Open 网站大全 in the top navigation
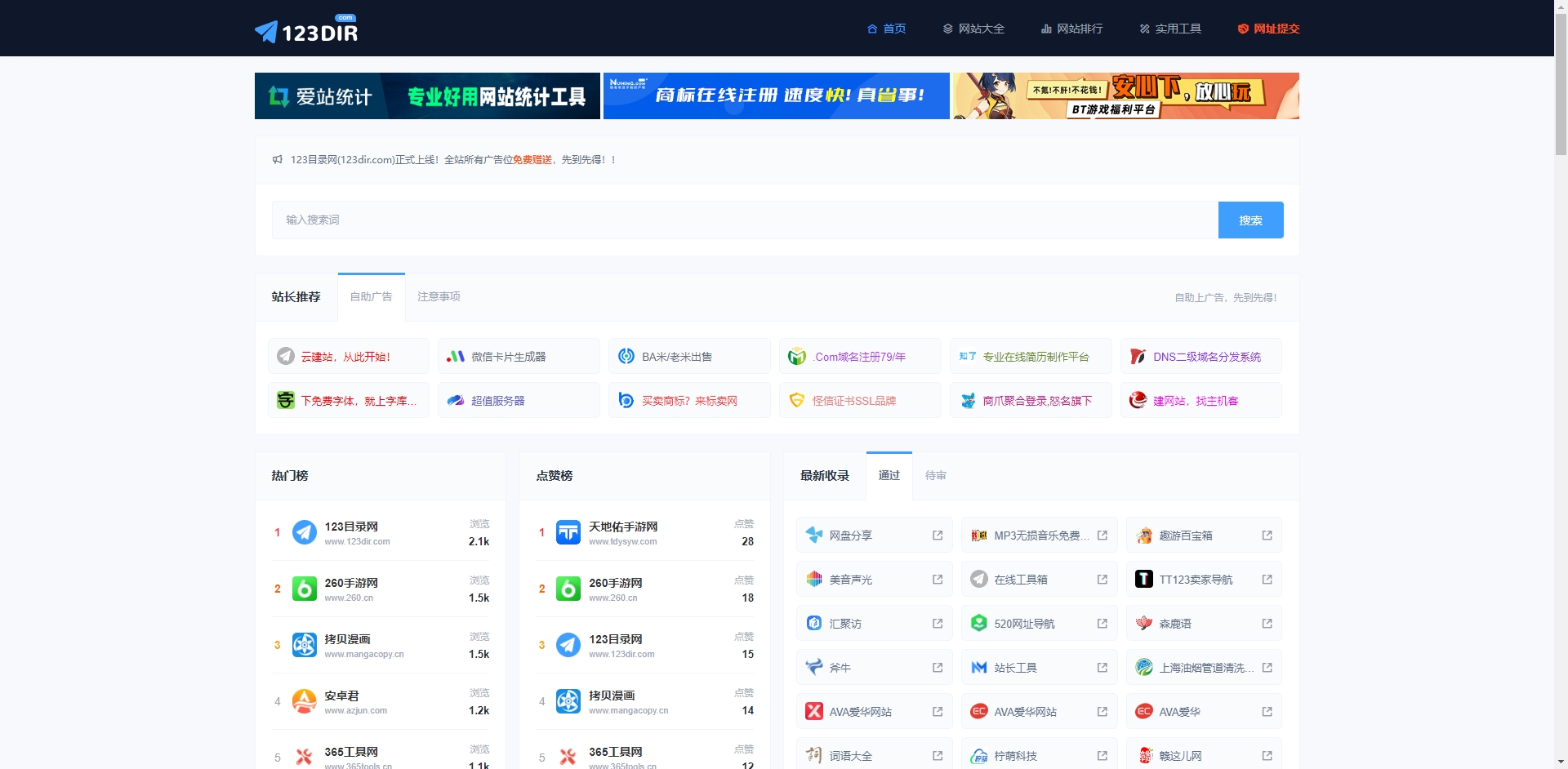Image resolution: width=1568 pixels, height=769 pixels. click(973, 29)
